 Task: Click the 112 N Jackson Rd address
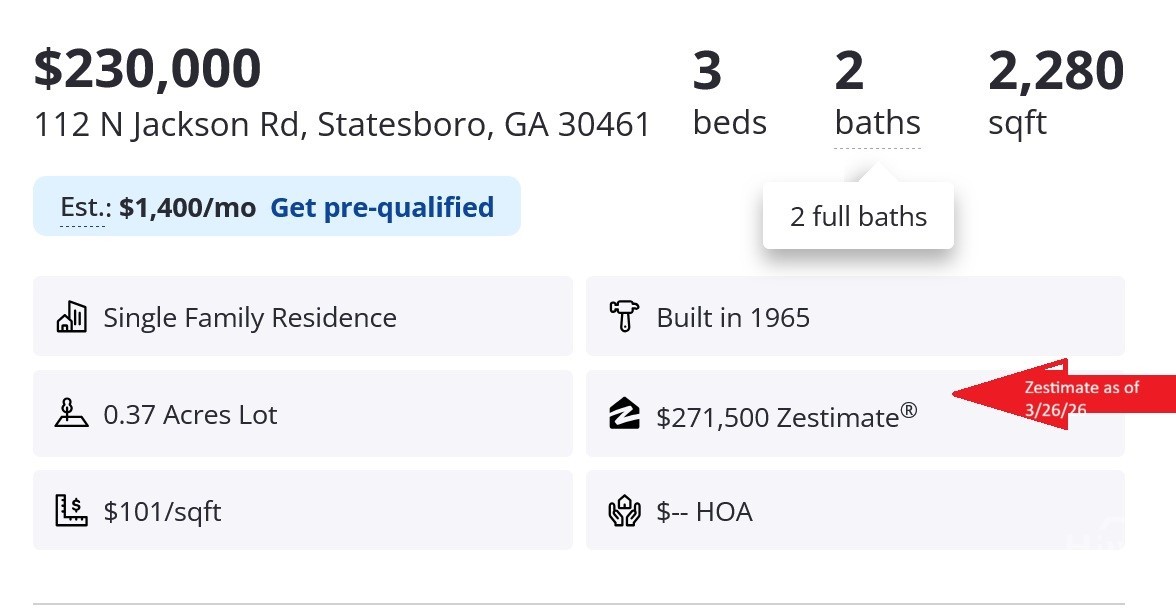tap(342, 125)
